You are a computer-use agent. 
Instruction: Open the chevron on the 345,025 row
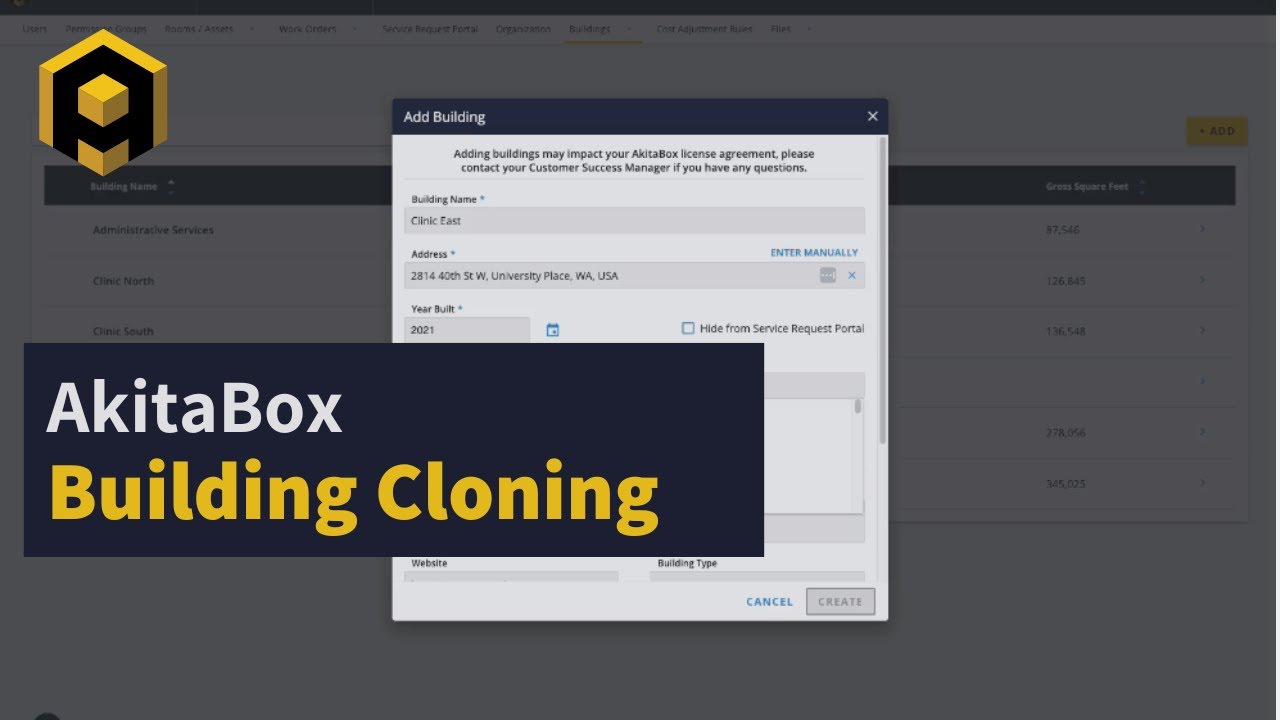pos(1202,483)
